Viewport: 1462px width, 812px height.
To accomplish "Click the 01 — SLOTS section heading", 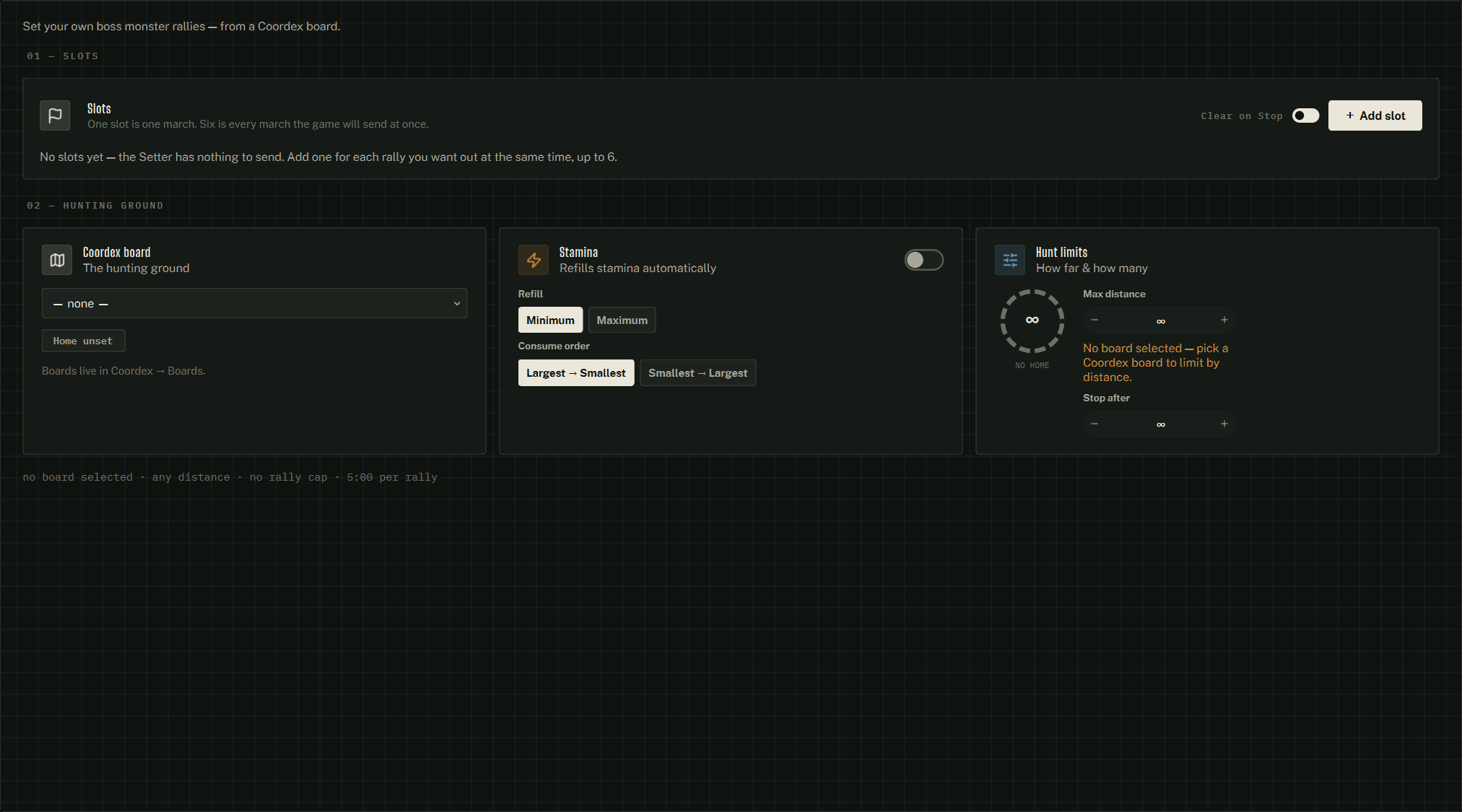I will click(63, 56).
